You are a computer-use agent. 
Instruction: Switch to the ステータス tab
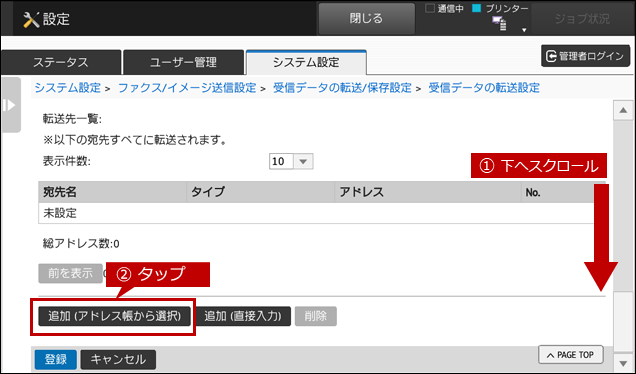tap(61, 62)
